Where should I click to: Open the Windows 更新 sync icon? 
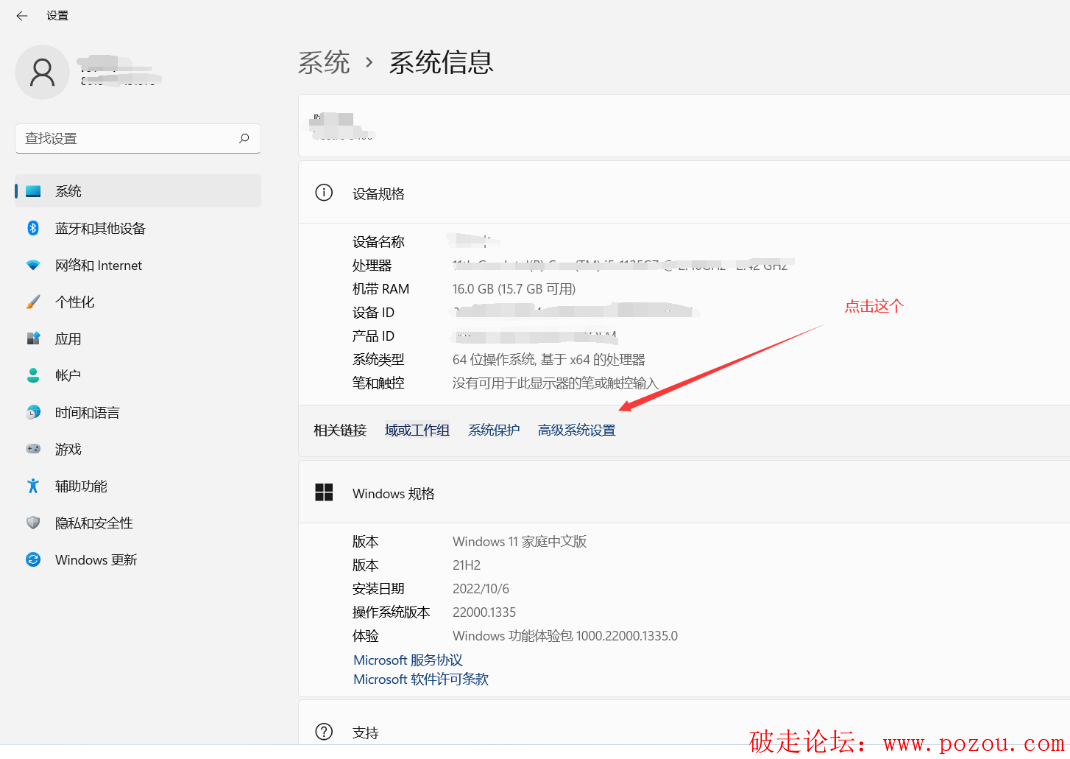click(x=33, y=560)
